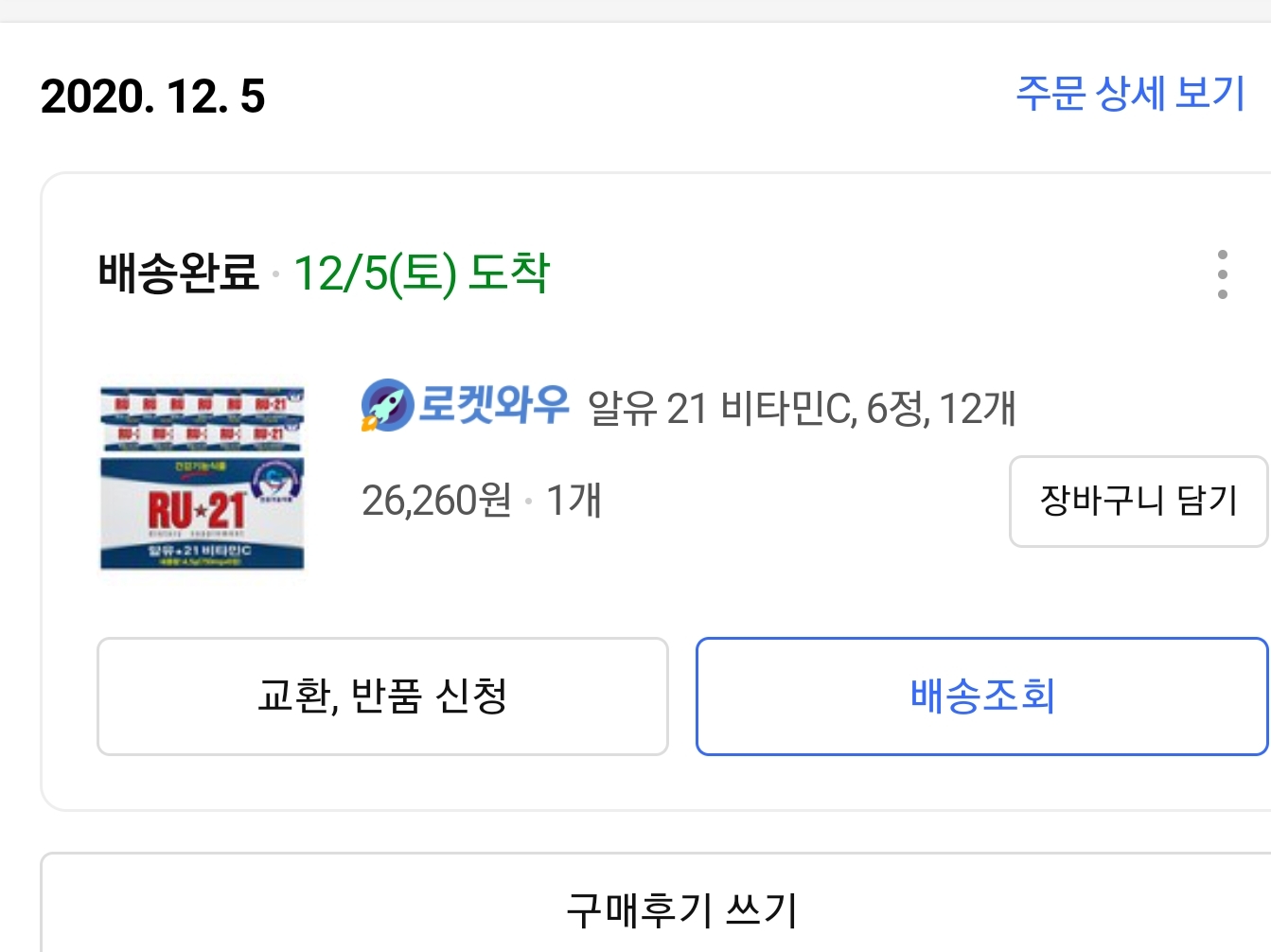Track the delivery with 배송조회 button
Viewport: 1271px width, 952px height.
tap(982, 696)
